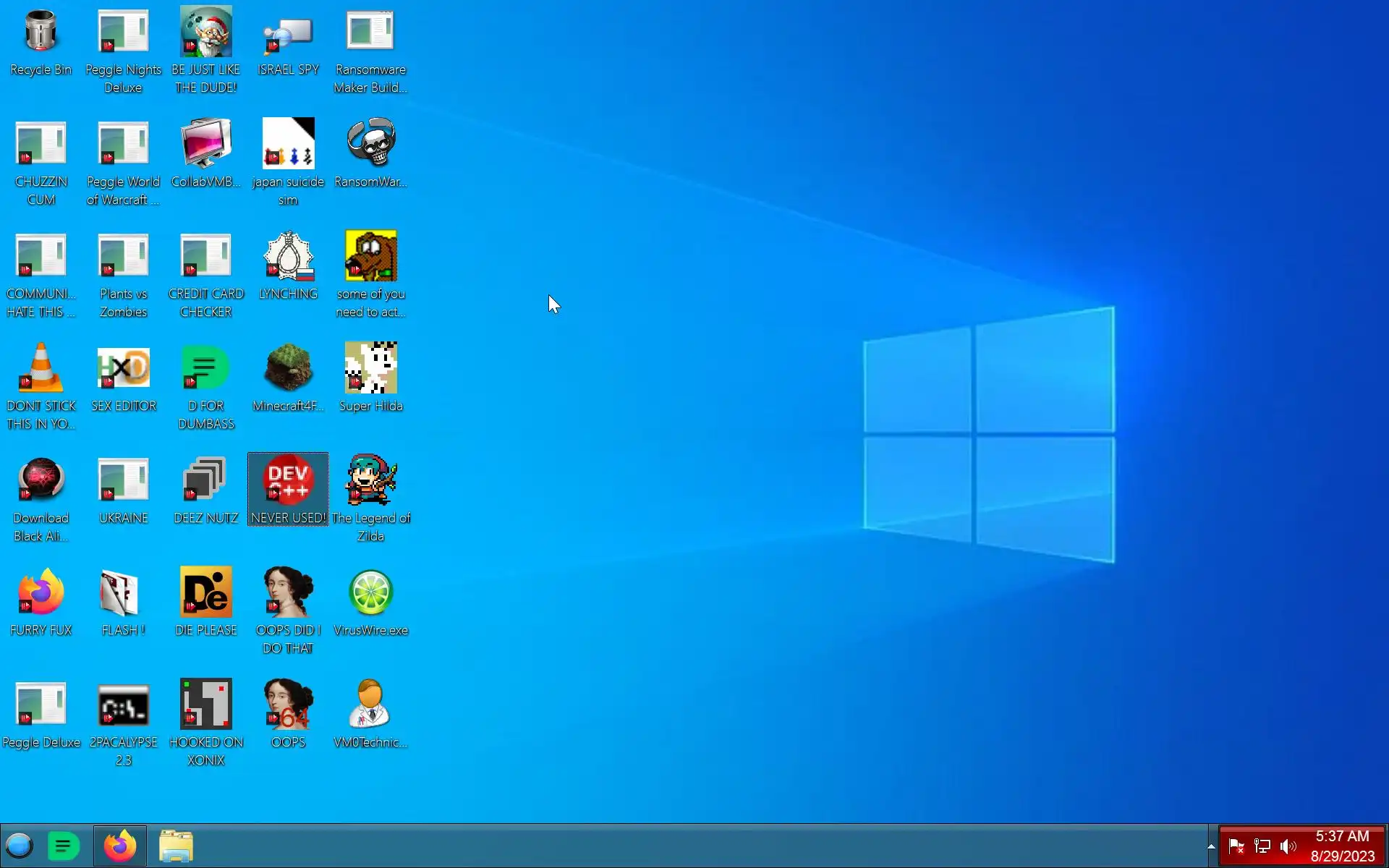The image size is (1389, 868).
Task: Select The Legend of Zilda icon
Action: [x=370, y=480]
